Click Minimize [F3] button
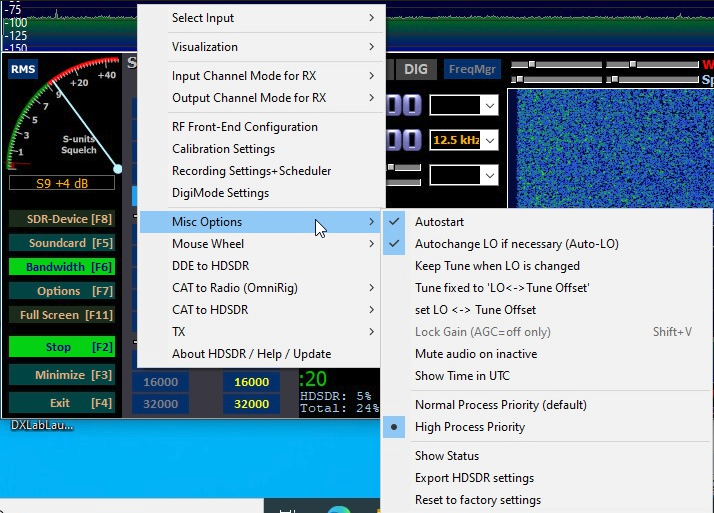The image size is (714, 513). pyautogui.click(x=62, y=375)
